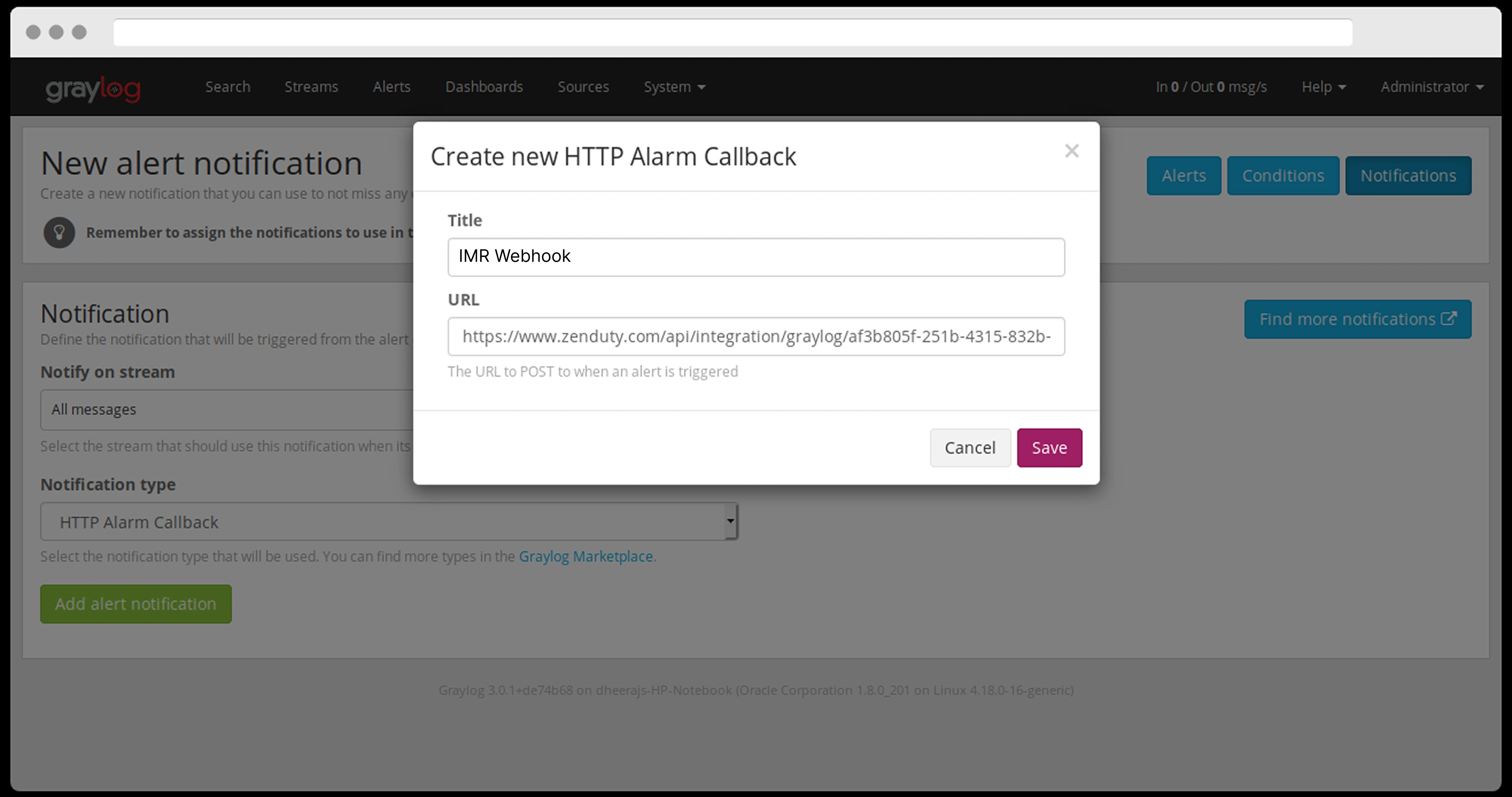The width and height of the screenshot is (1512, 797).
Task: Open the Administrator user menu
Action: 1432,87
